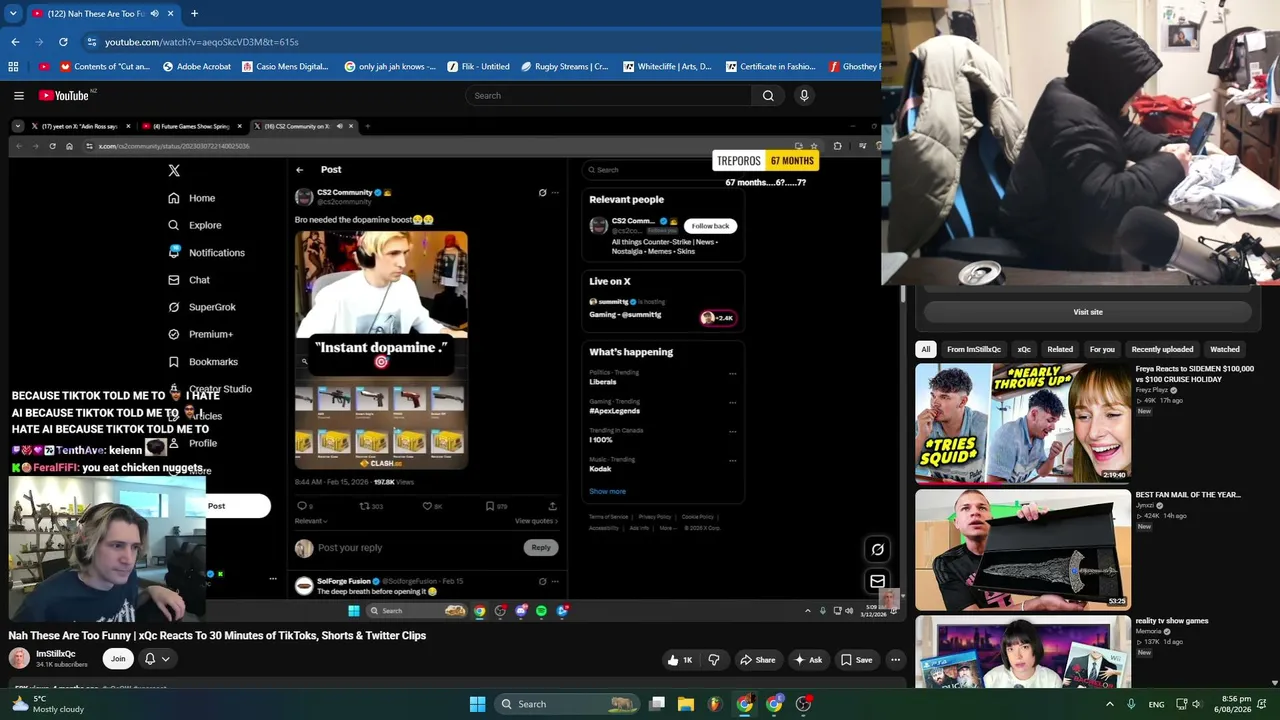Viewport: 1280px width, 720px height.
Task: Click the YouTube search magnifier button
Action: pos(768,96)
